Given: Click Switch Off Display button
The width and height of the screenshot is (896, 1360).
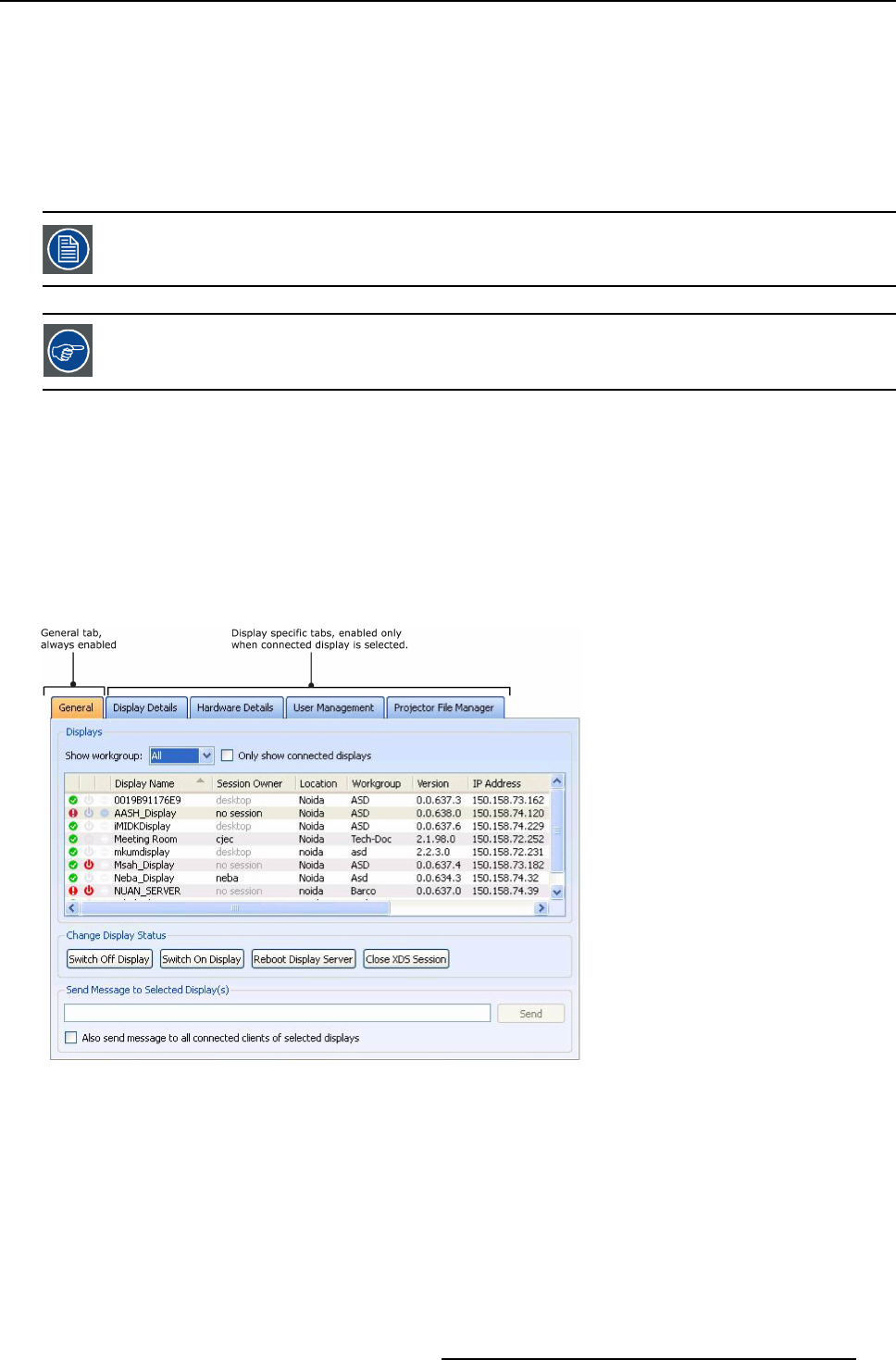Looking at the screenshot, I should click(109, 959).
